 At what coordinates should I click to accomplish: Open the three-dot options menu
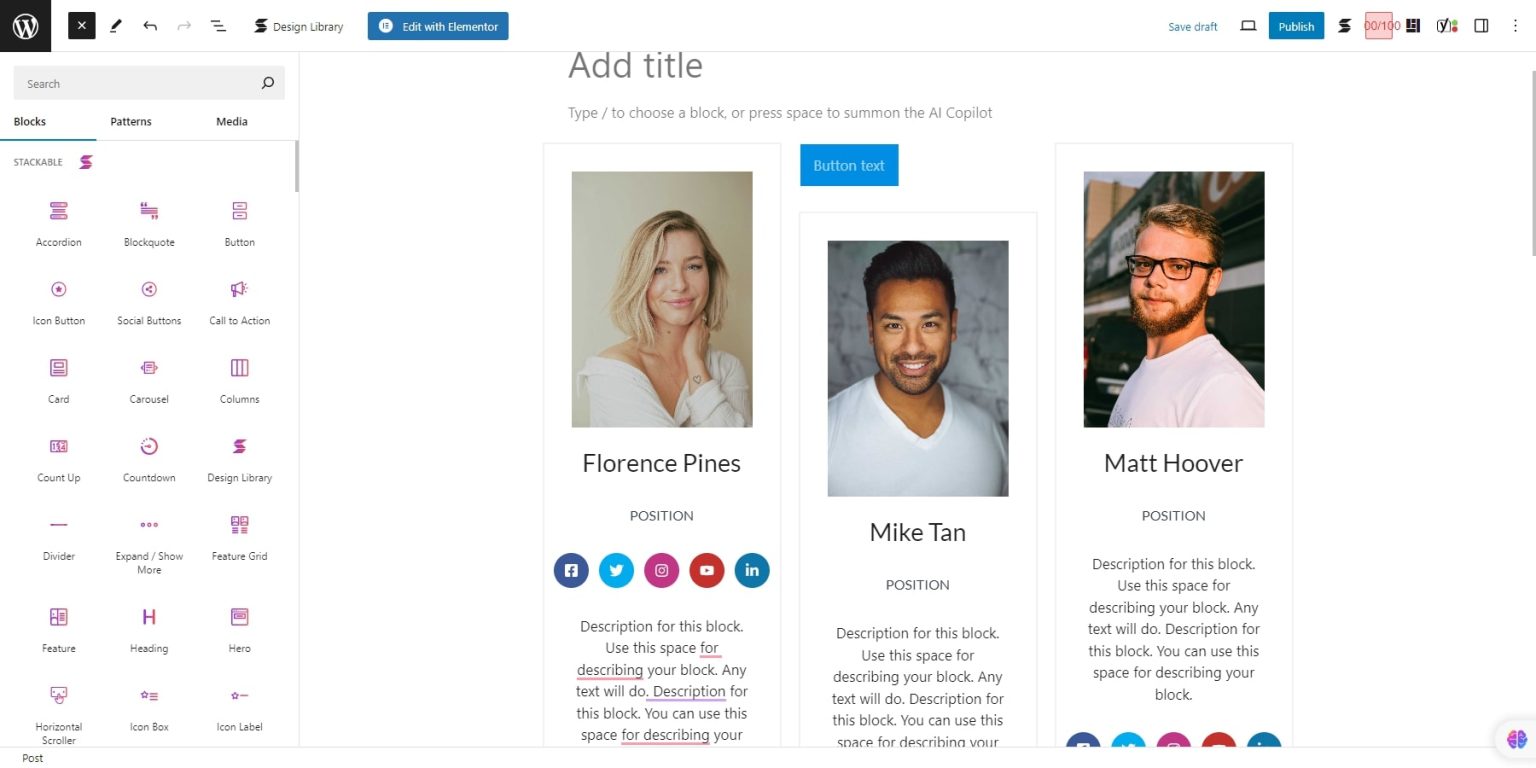click(x=1516, y=25)
